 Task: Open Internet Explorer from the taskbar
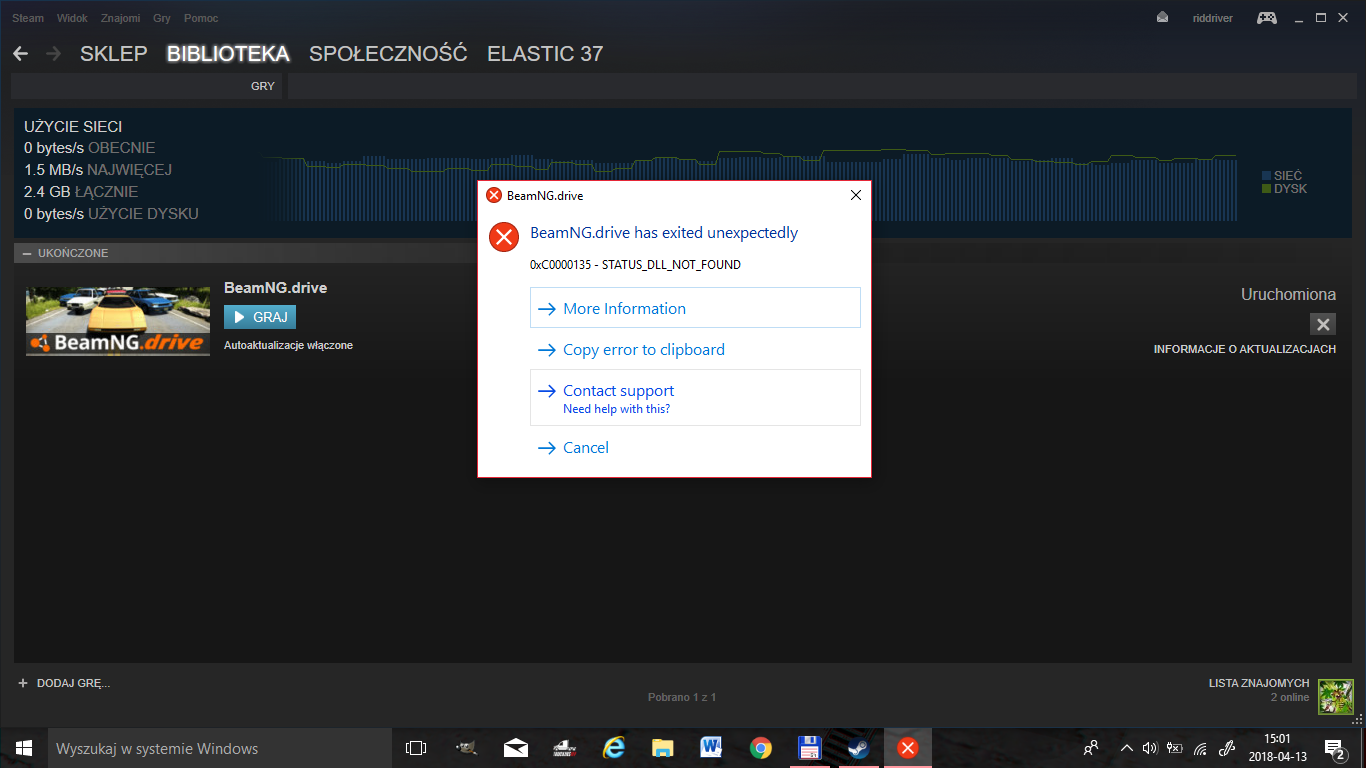click(x=613, y=748)
